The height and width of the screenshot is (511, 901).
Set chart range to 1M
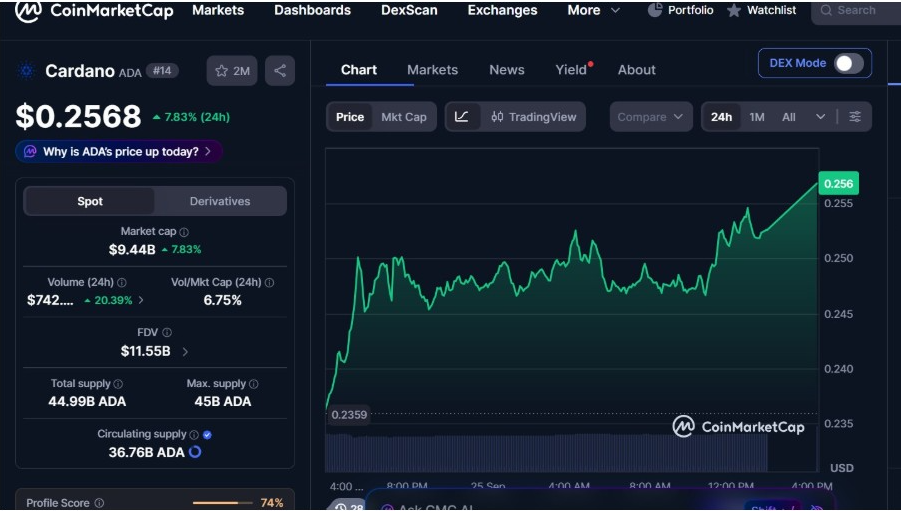757,117
